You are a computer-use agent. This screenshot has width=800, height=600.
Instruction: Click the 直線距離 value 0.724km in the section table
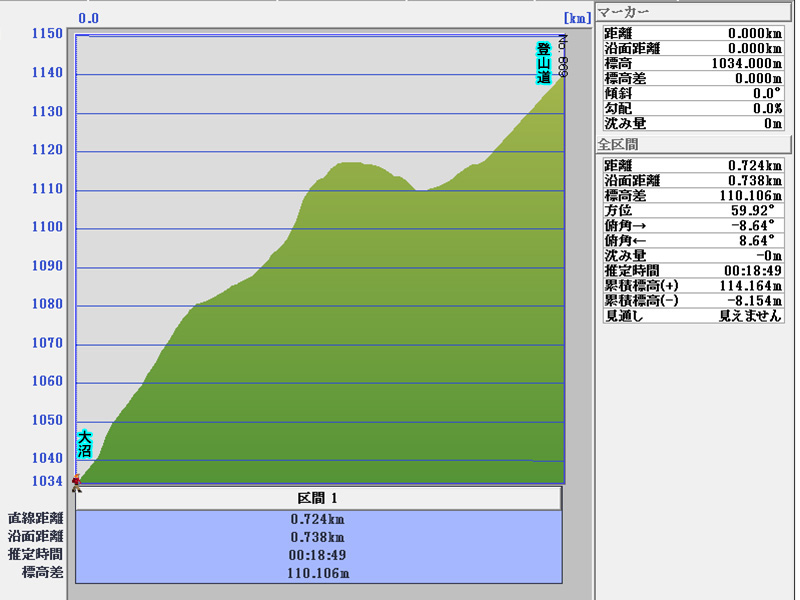coord(319,519)
